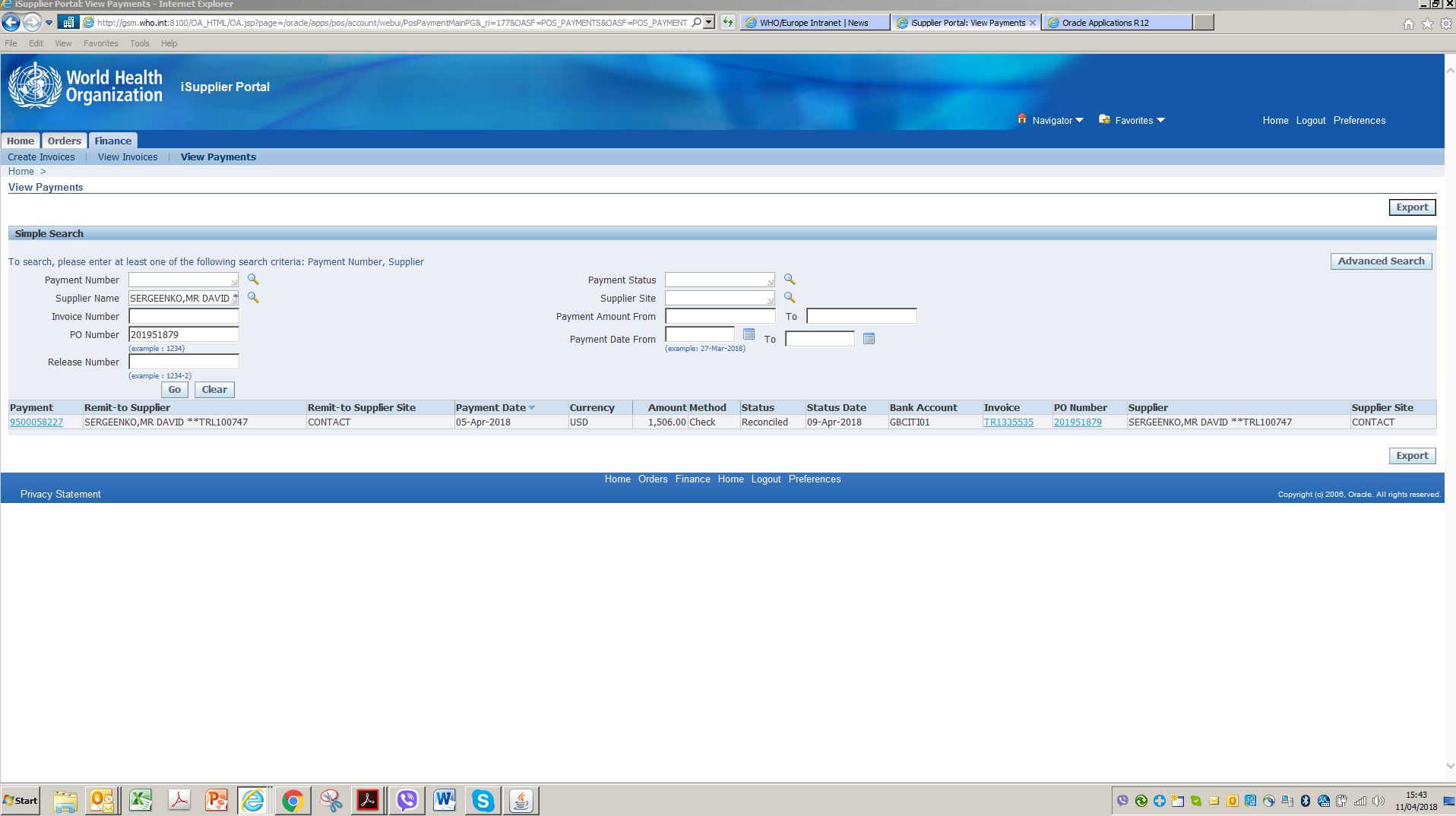Expand the Favorites dropdown menu

click(x=1139, y=120)
